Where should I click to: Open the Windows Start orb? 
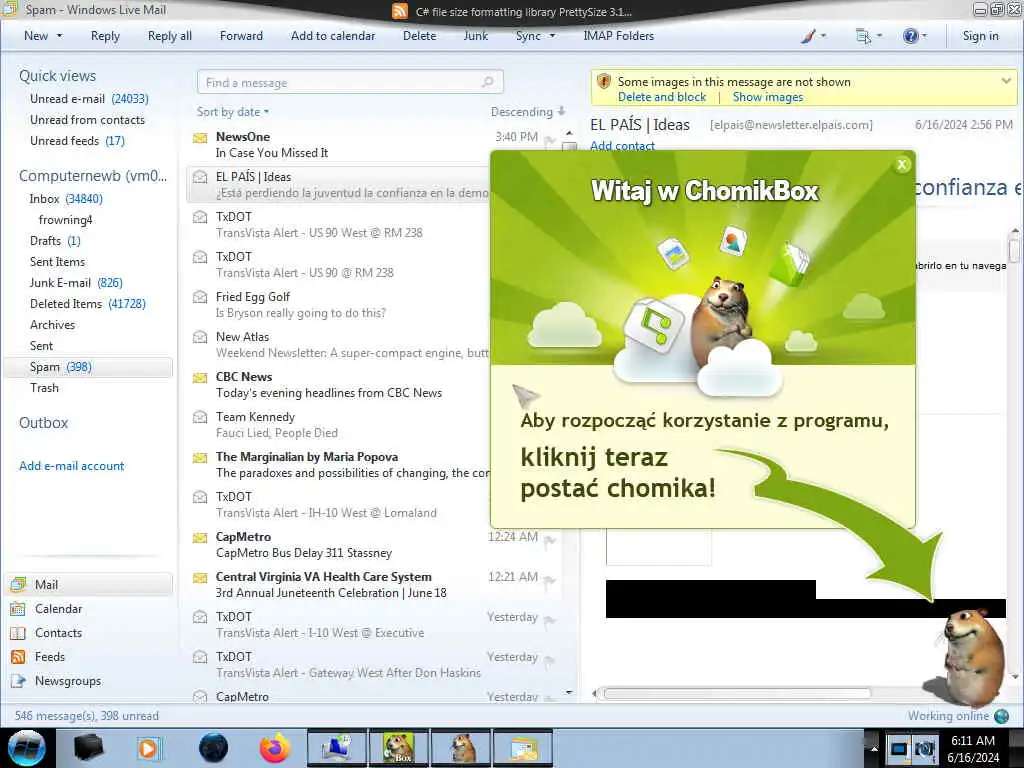pos(27,748)
